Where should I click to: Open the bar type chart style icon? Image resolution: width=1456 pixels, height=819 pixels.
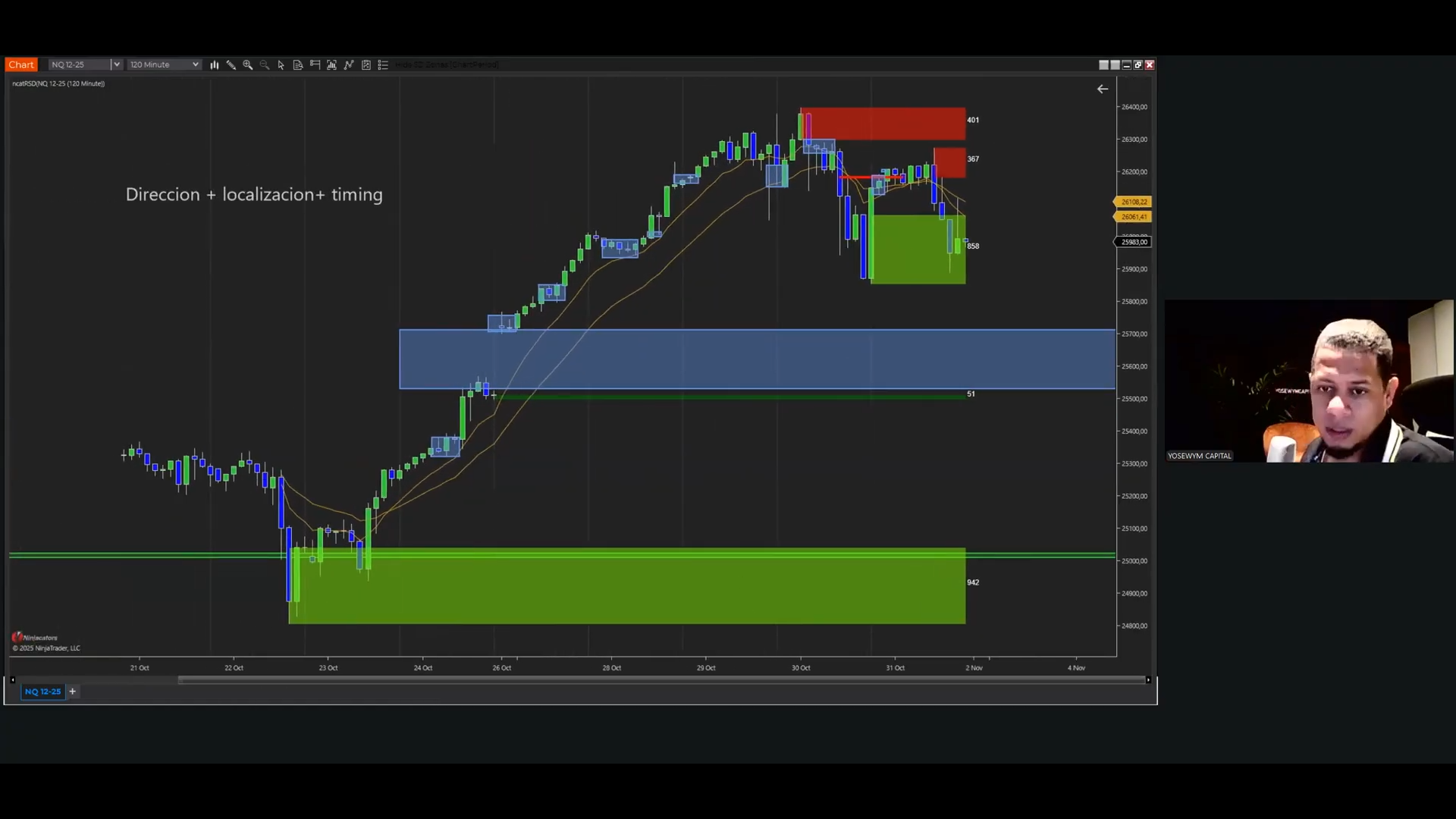point(215,65)
